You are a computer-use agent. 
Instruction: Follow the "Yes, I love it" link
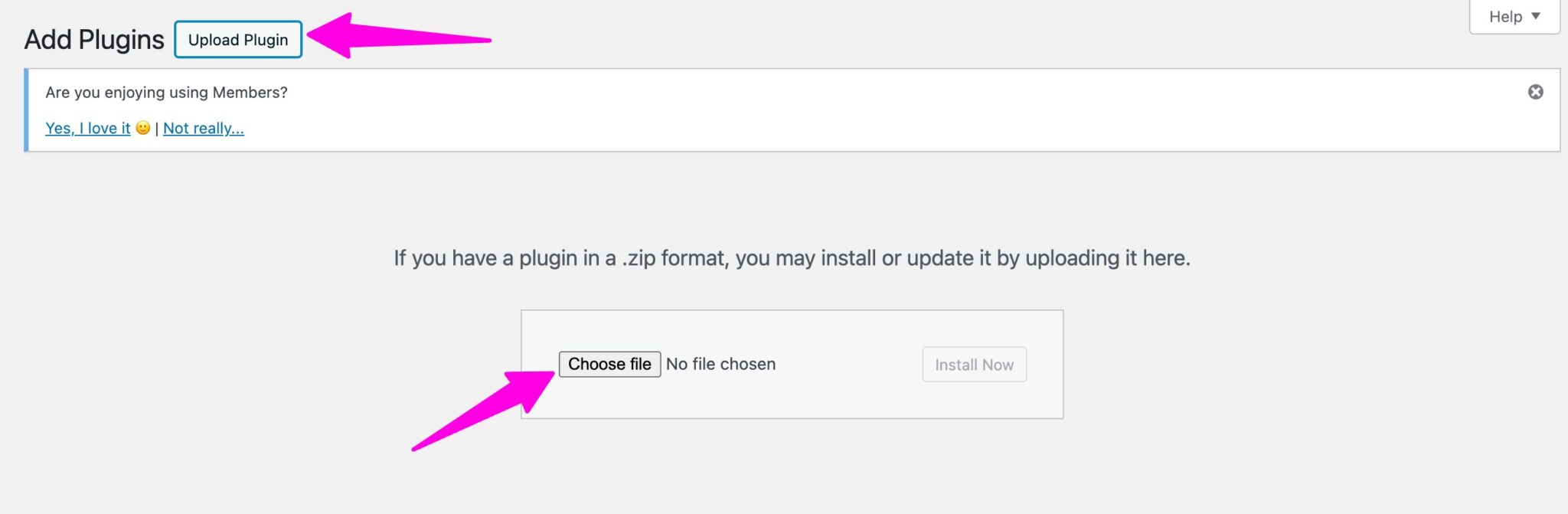[x=87, y=129]
